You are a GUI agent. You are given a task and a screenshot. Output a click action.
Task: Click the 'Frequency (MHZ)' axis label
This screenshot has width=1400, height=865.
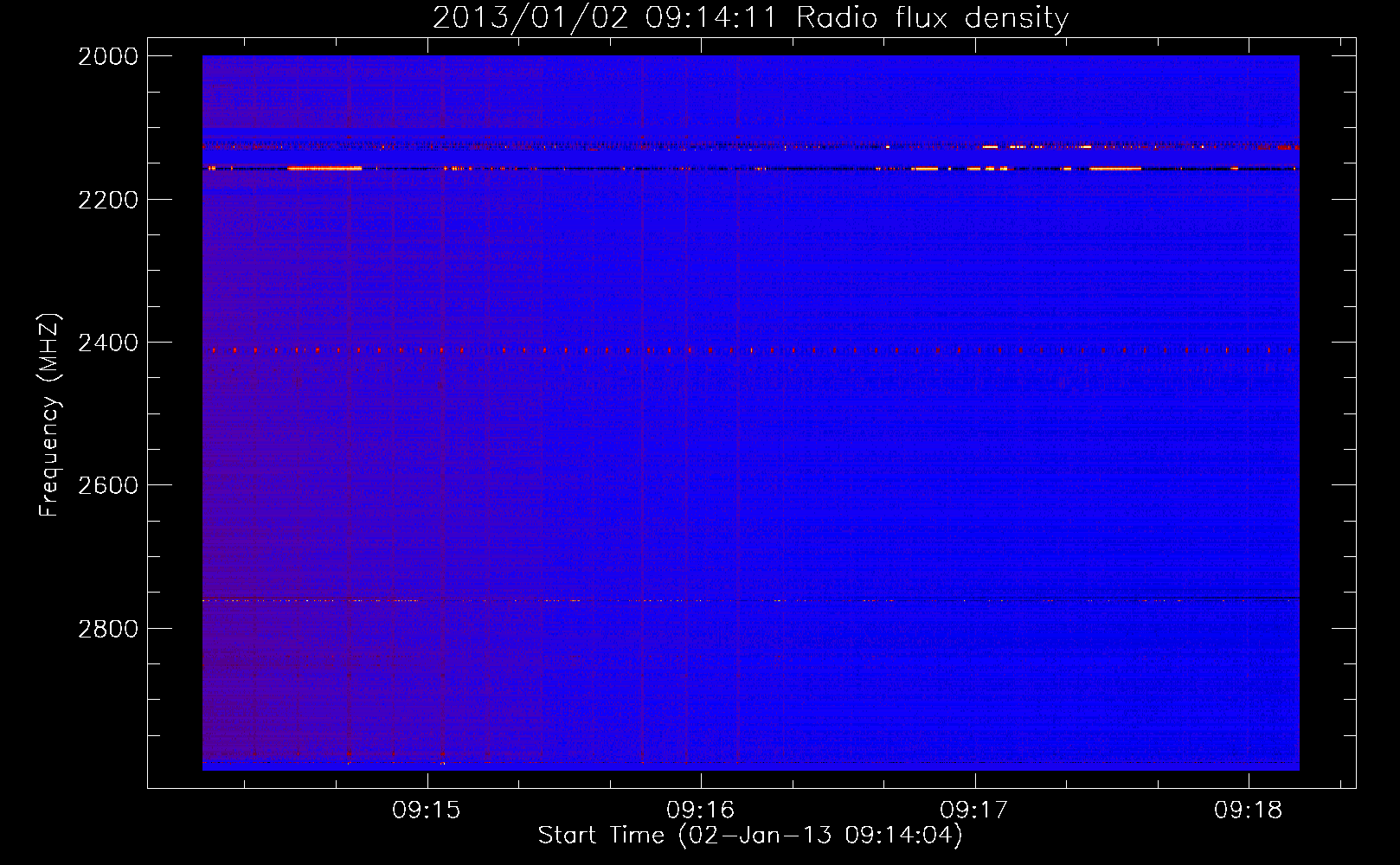click(x=49, y=415)
